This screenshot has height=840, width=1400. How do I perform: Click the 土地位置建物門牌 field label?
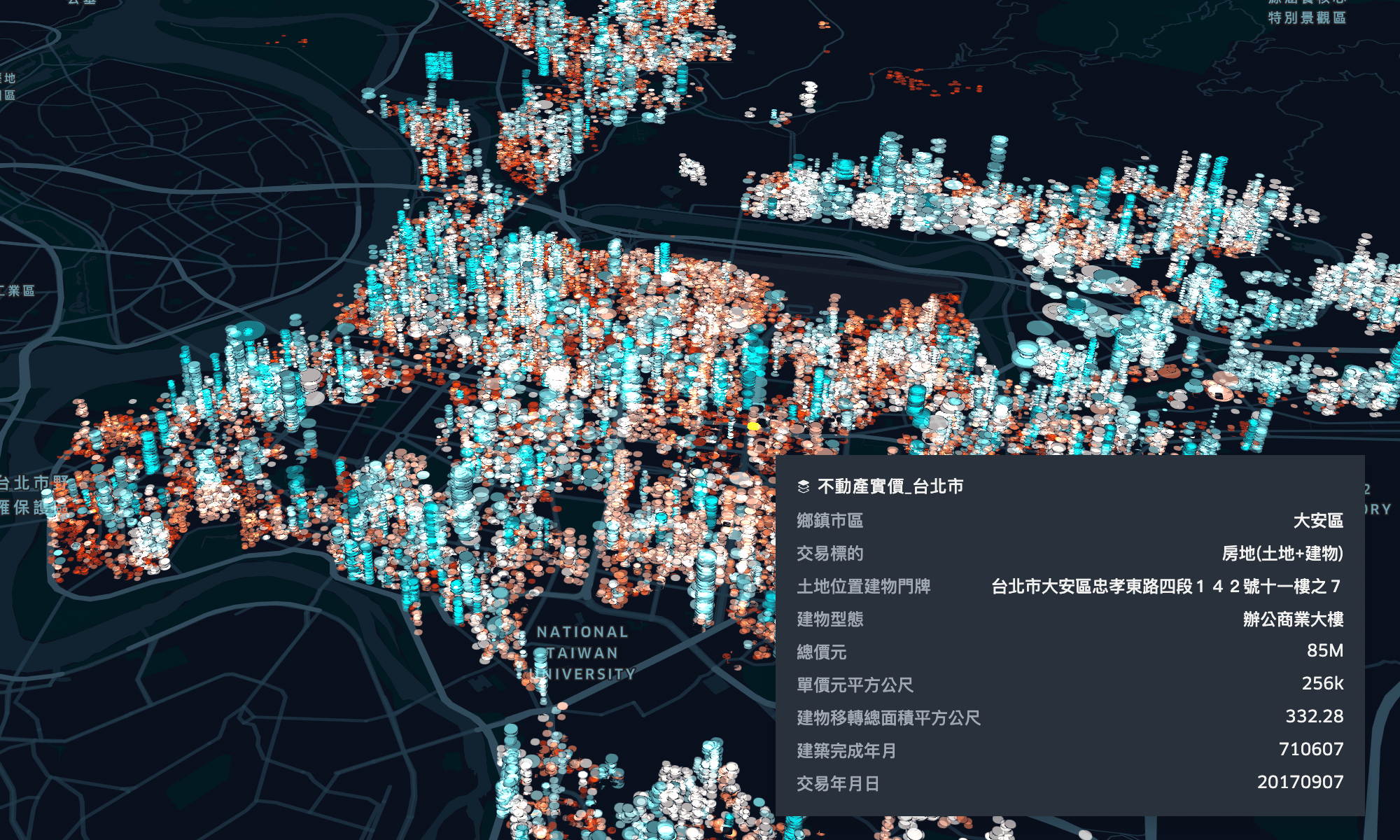tap(863, 586)
